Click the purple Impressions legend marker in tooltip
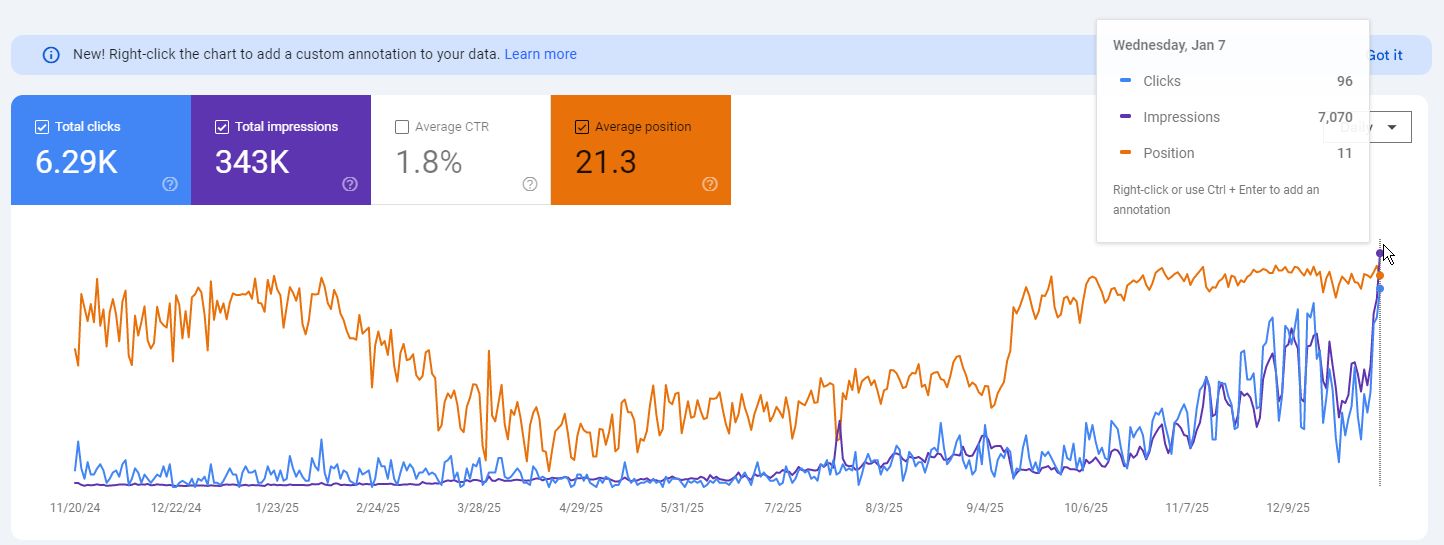1444x545 pixels. (1126, 117)
